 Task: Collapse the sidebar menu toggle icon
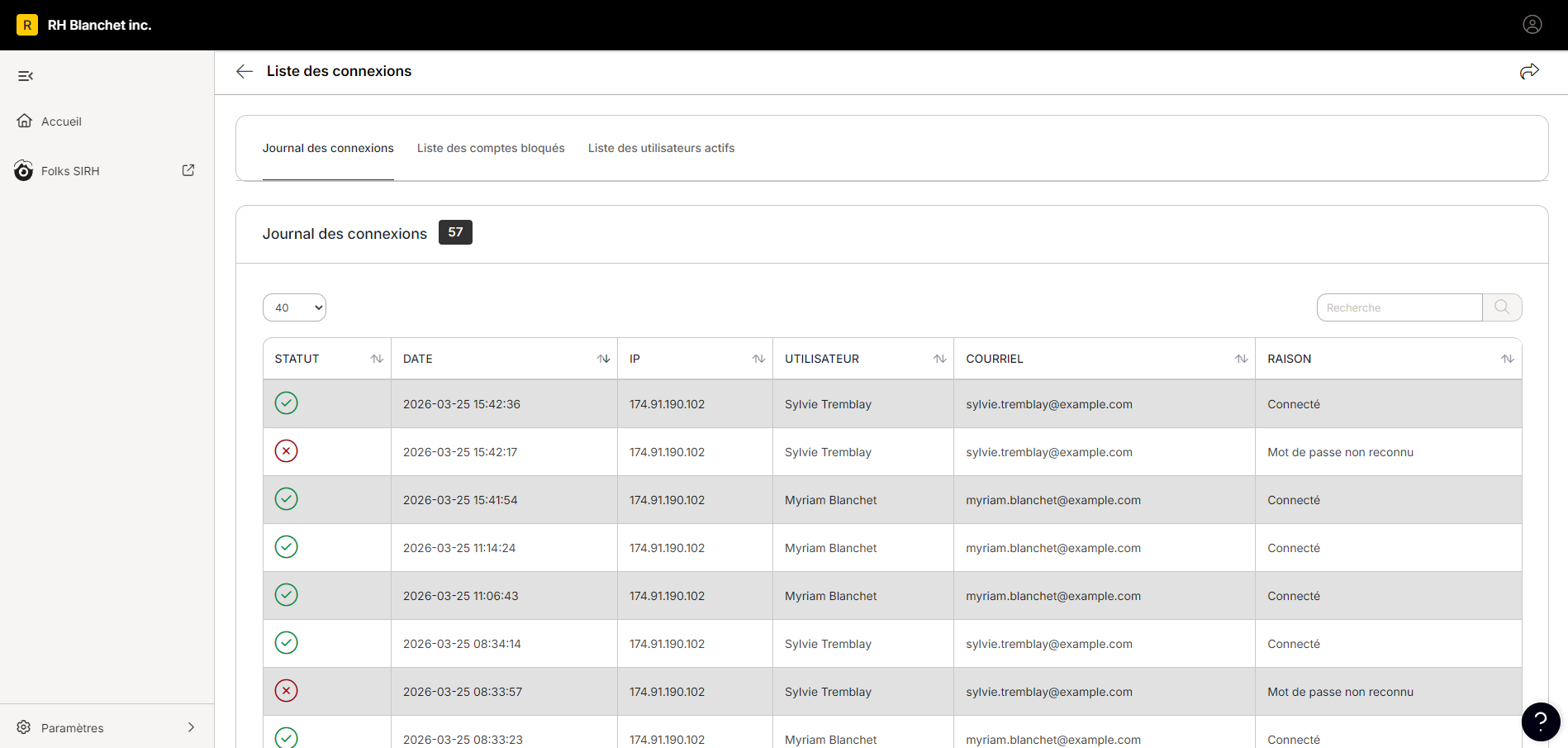pos(26,76)
